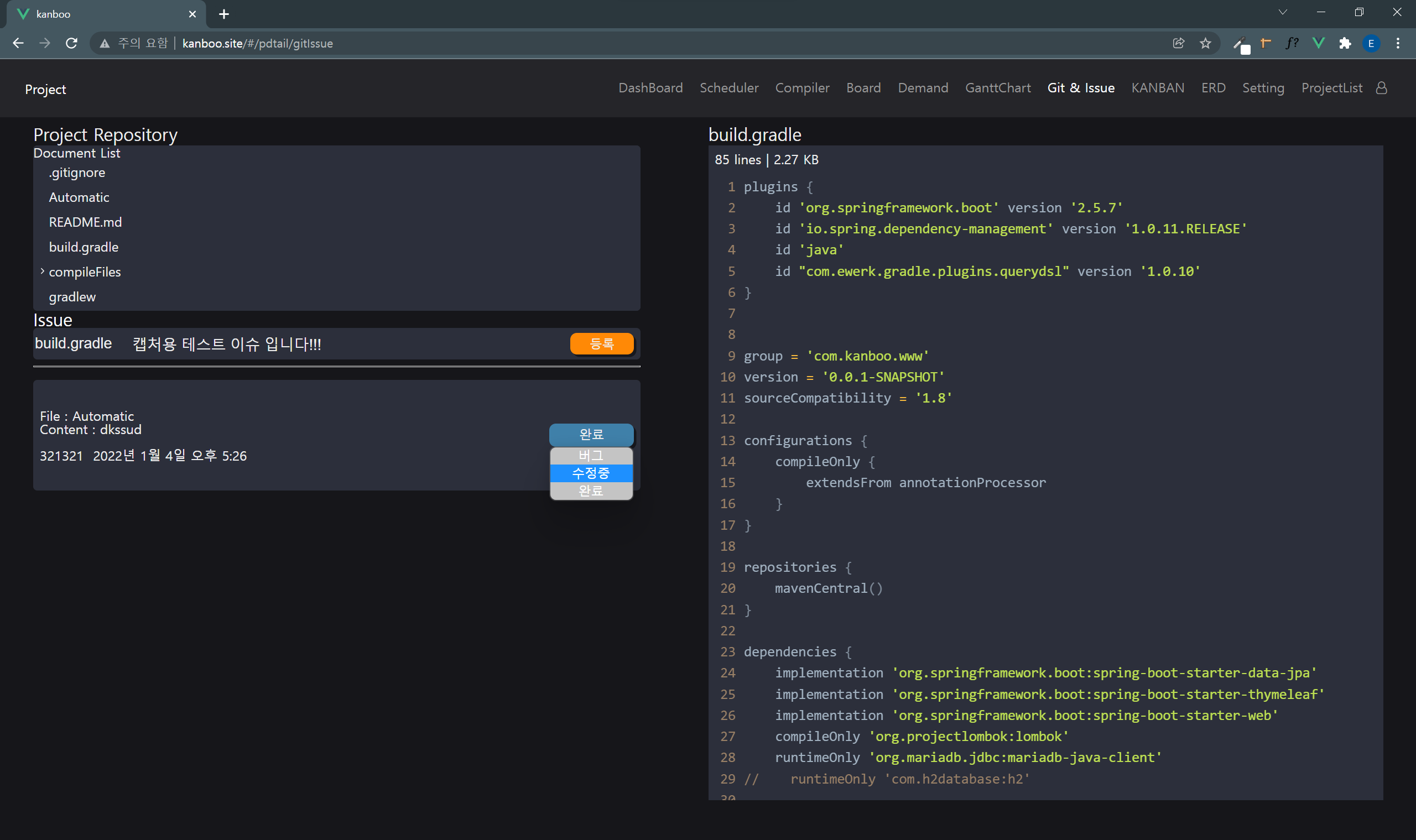Open the browser profile avatar E
Screen dimensions: 1416x840
(x=1371, y=43)
